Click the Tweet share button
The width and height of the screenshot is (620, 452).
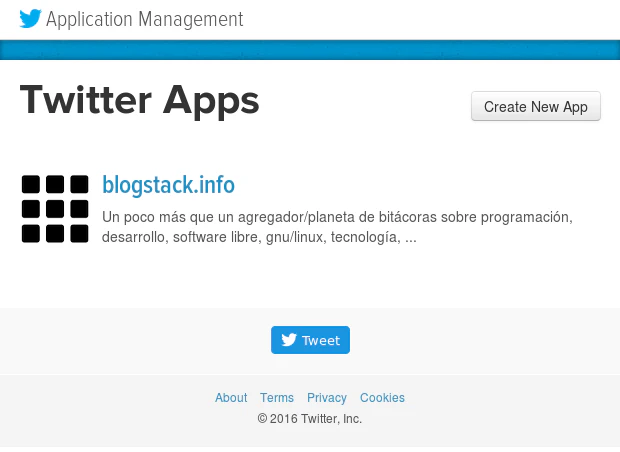click(x=310, y=340)
